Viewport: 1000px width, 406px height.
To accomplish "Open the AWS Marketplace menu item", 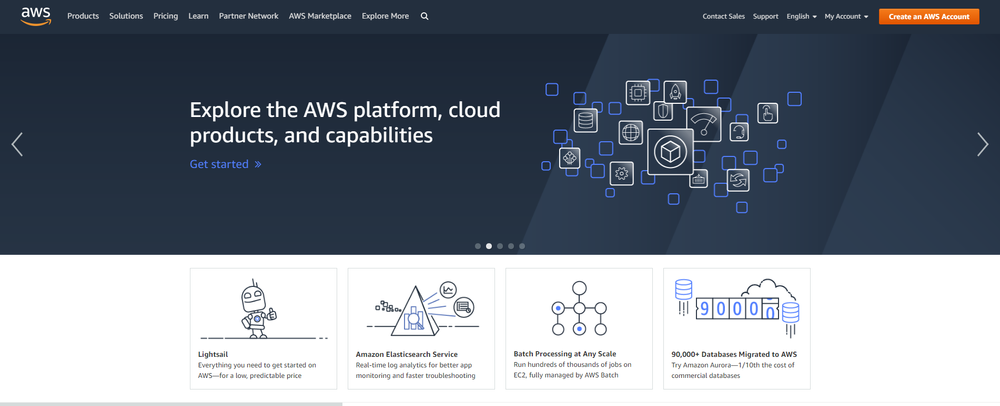I will (320, 17).
